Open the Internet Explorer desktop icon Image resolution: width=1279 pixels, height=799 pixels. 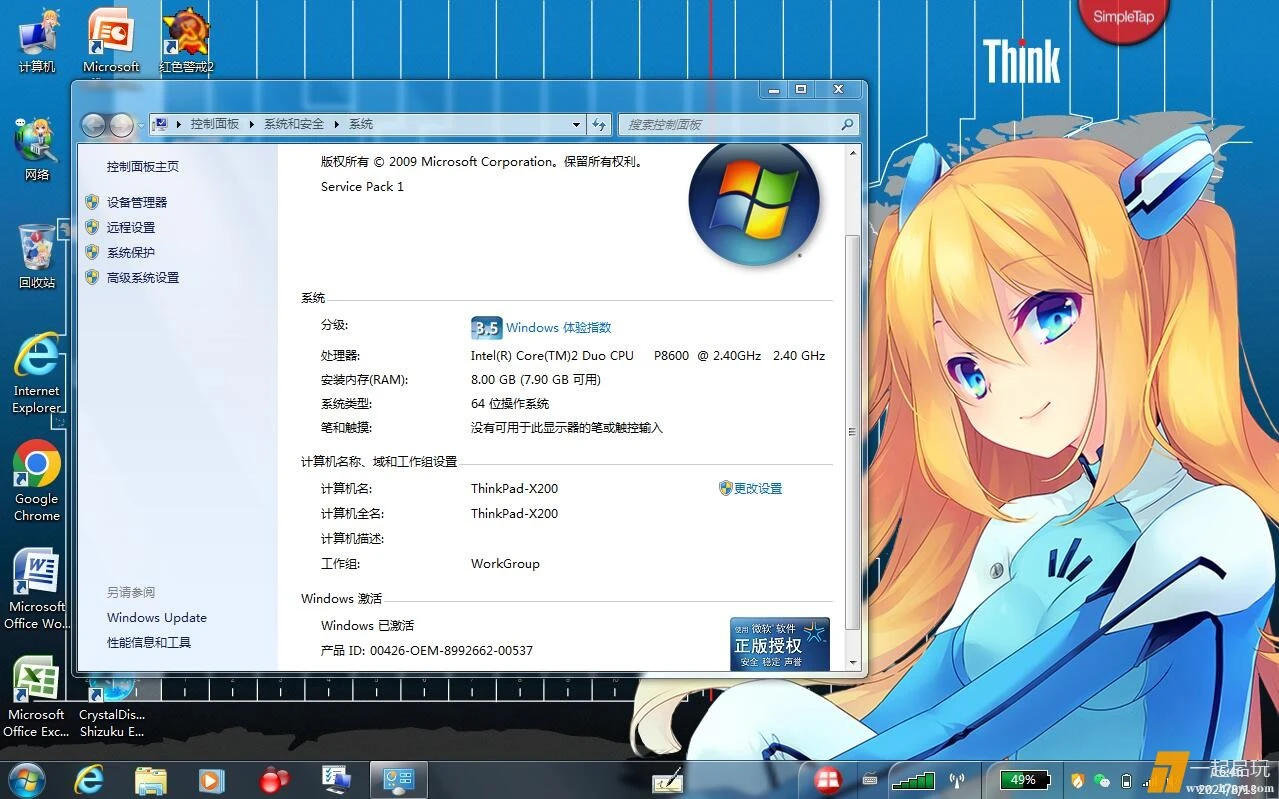pos(37,374)
